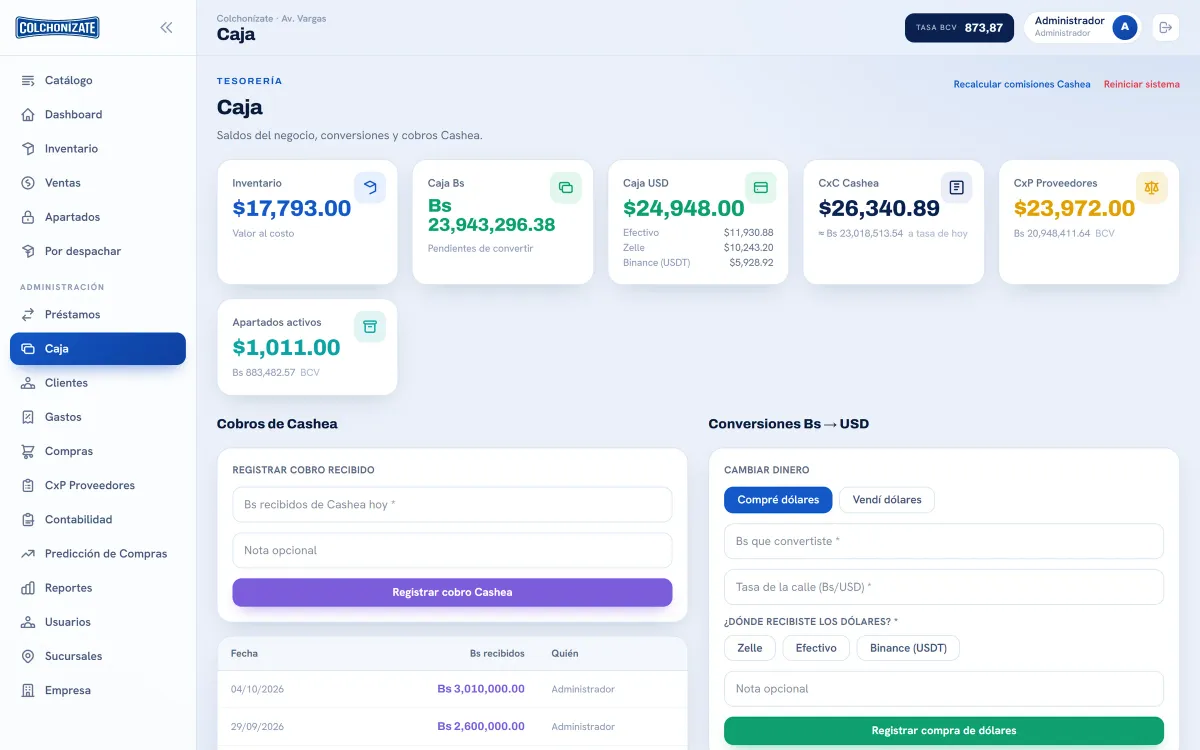
Task: Click the date 29/09/2026 row
Action: point(452,727)
